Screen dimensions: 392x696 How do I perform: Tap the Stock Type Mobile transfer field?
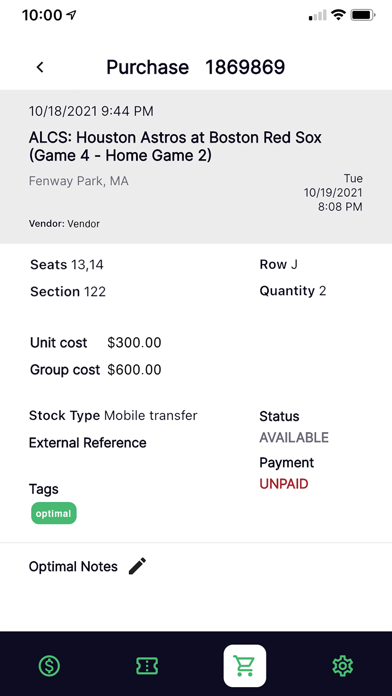pyautogui.click(x=113, y=416)
